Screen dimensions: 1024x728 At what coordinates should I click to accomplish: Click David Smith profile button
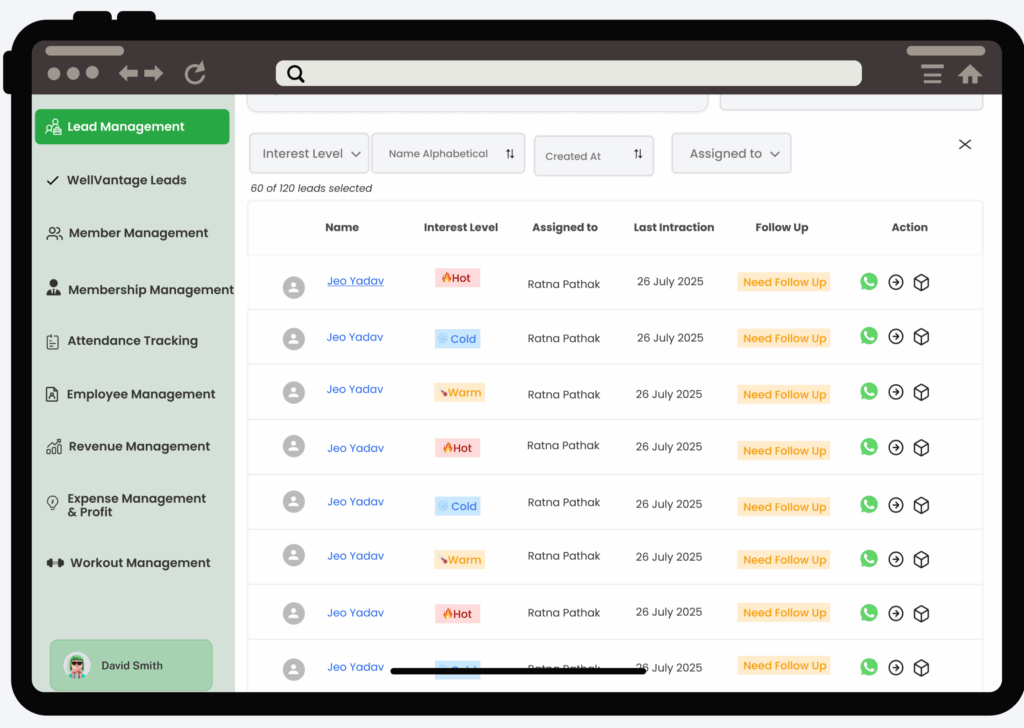pos(131,665)
